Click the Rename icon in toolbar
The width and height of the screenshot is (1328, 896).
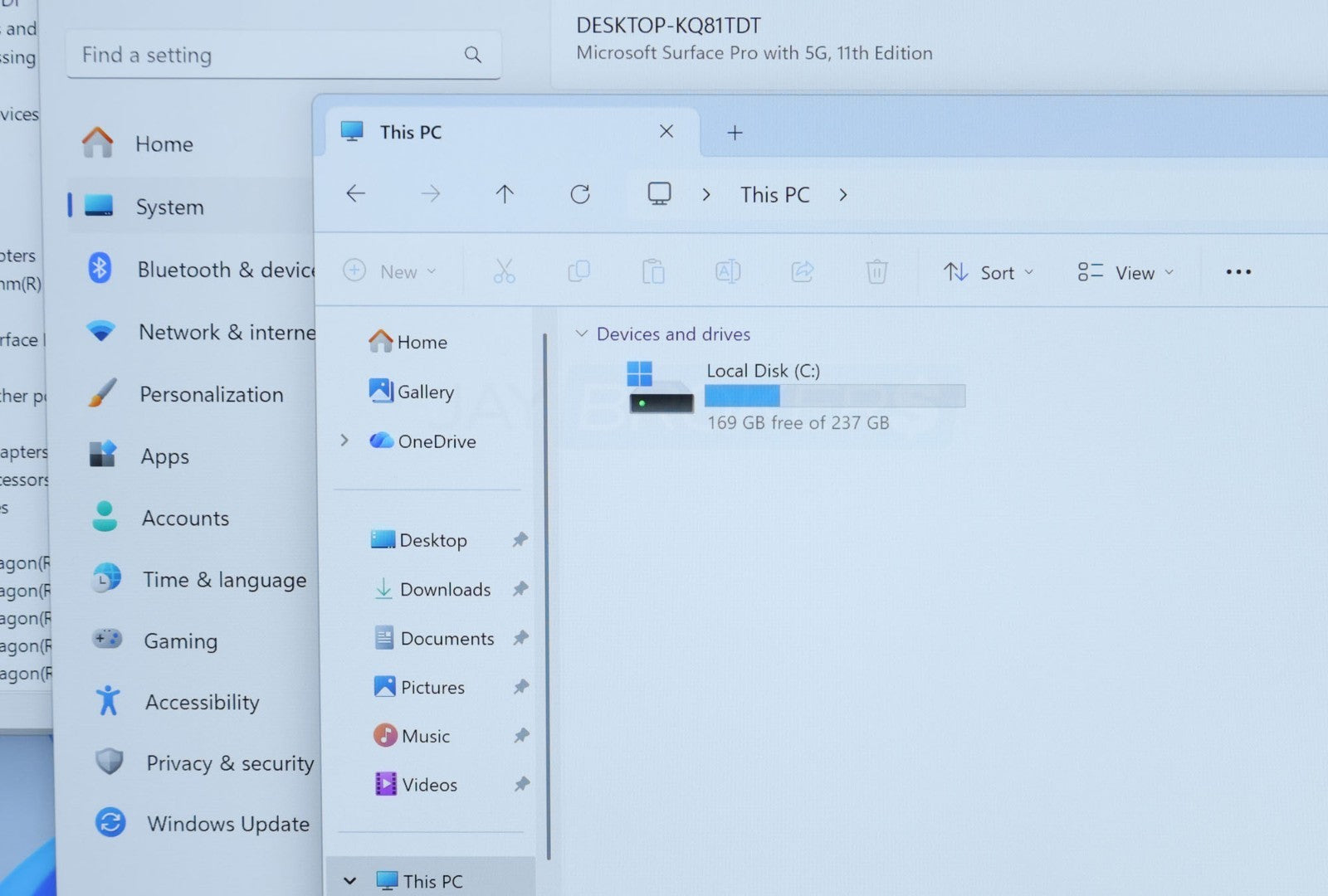pos(727,271)
